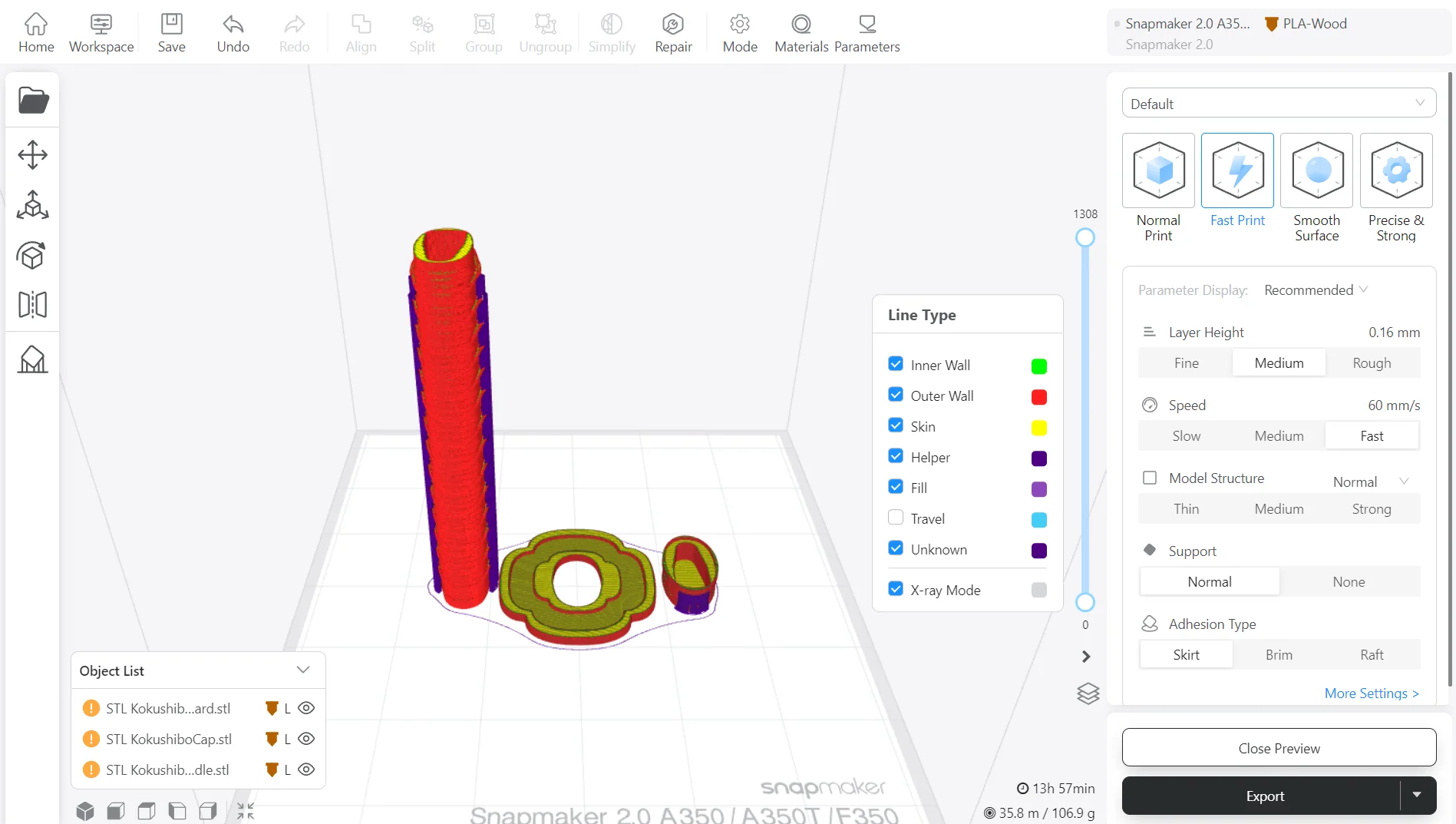Set support to None
This screenshot has height=824, width=1456.
1349,582
